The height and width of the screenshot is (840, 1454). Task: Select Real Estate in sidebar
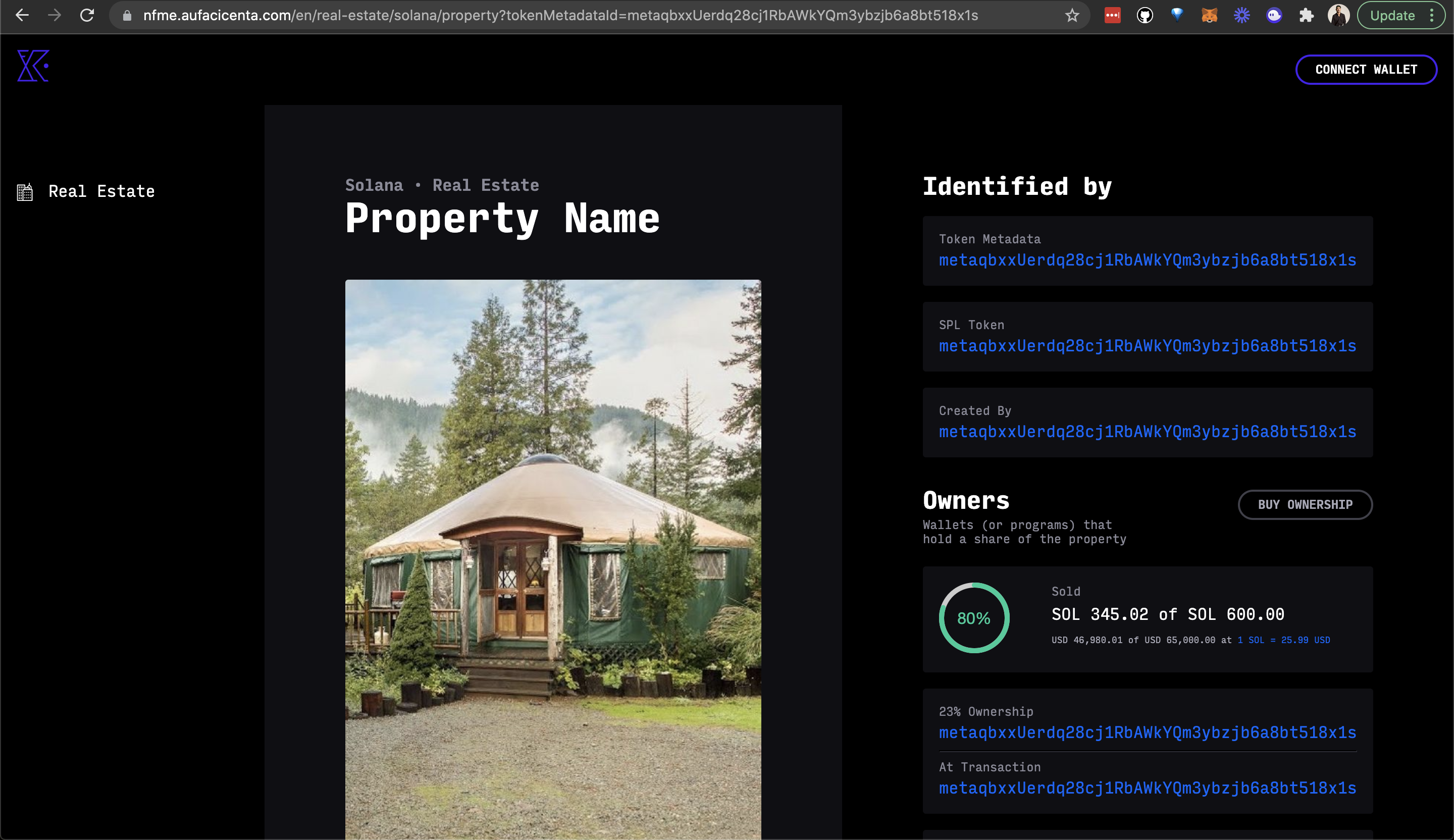101,191
